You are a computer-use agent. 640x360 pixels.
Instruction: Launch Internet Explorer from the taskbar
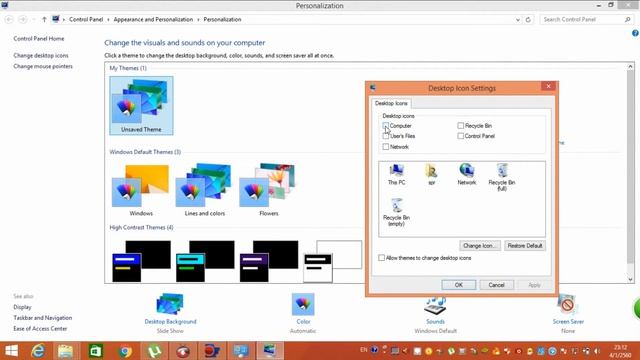(x=38, y=351)
